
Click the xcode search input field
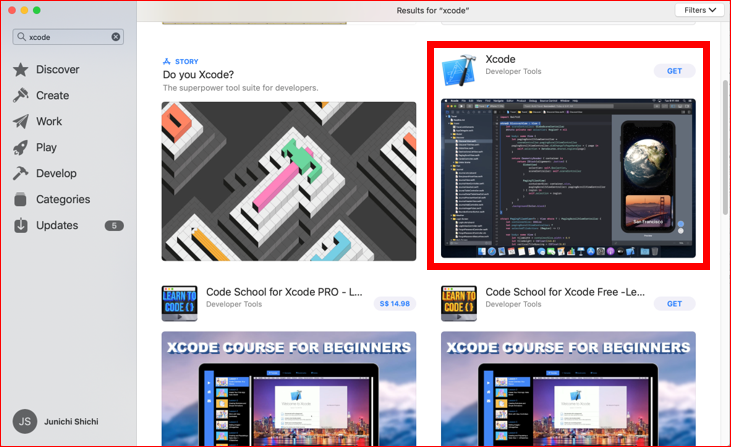click(x=68, y=37)
